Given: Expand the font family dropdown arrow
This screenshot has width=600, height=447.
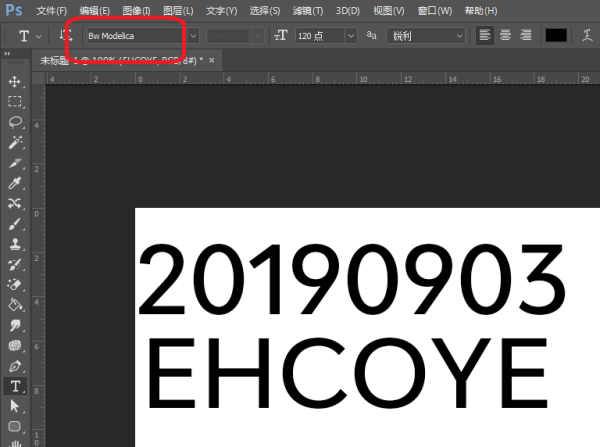Looking at the screenshot, I should [193, 36].
